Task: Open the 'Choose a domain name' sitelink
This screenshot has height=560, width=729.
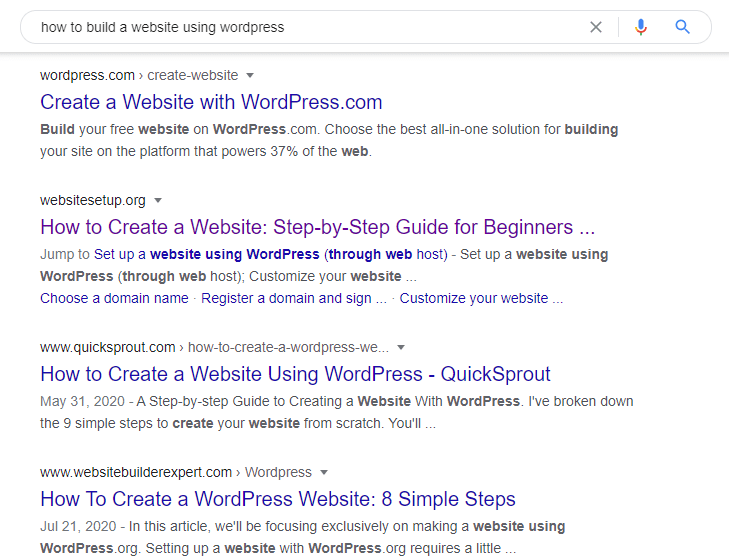Action: click(x=114, y=298)
